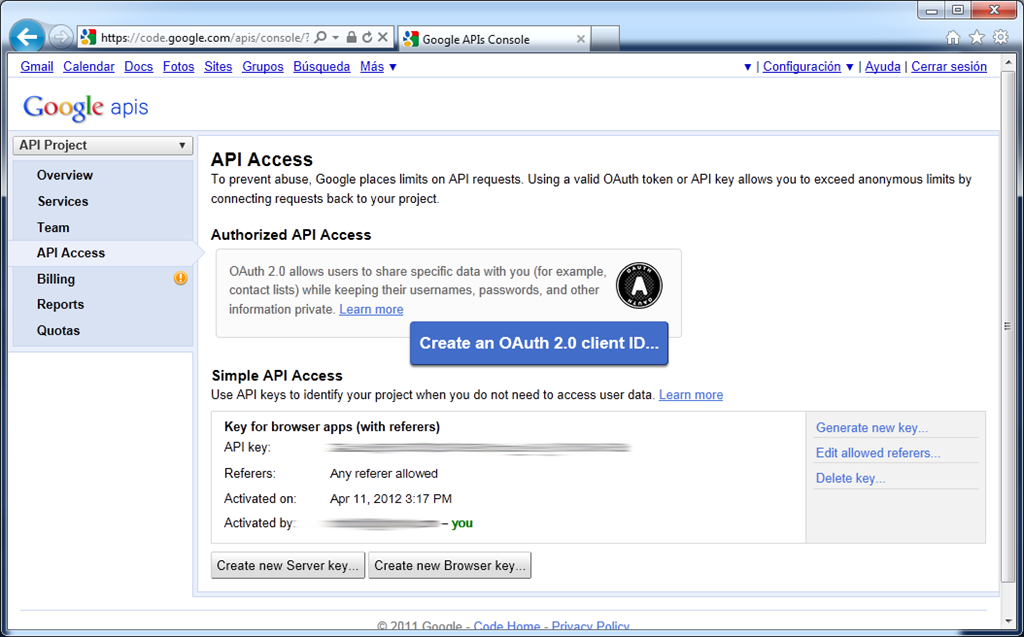Image resolution: width=1024 pixels, height=637 pixels.
Task: Click the lock security icon in address bar
Action: click(x=351, y=37)
